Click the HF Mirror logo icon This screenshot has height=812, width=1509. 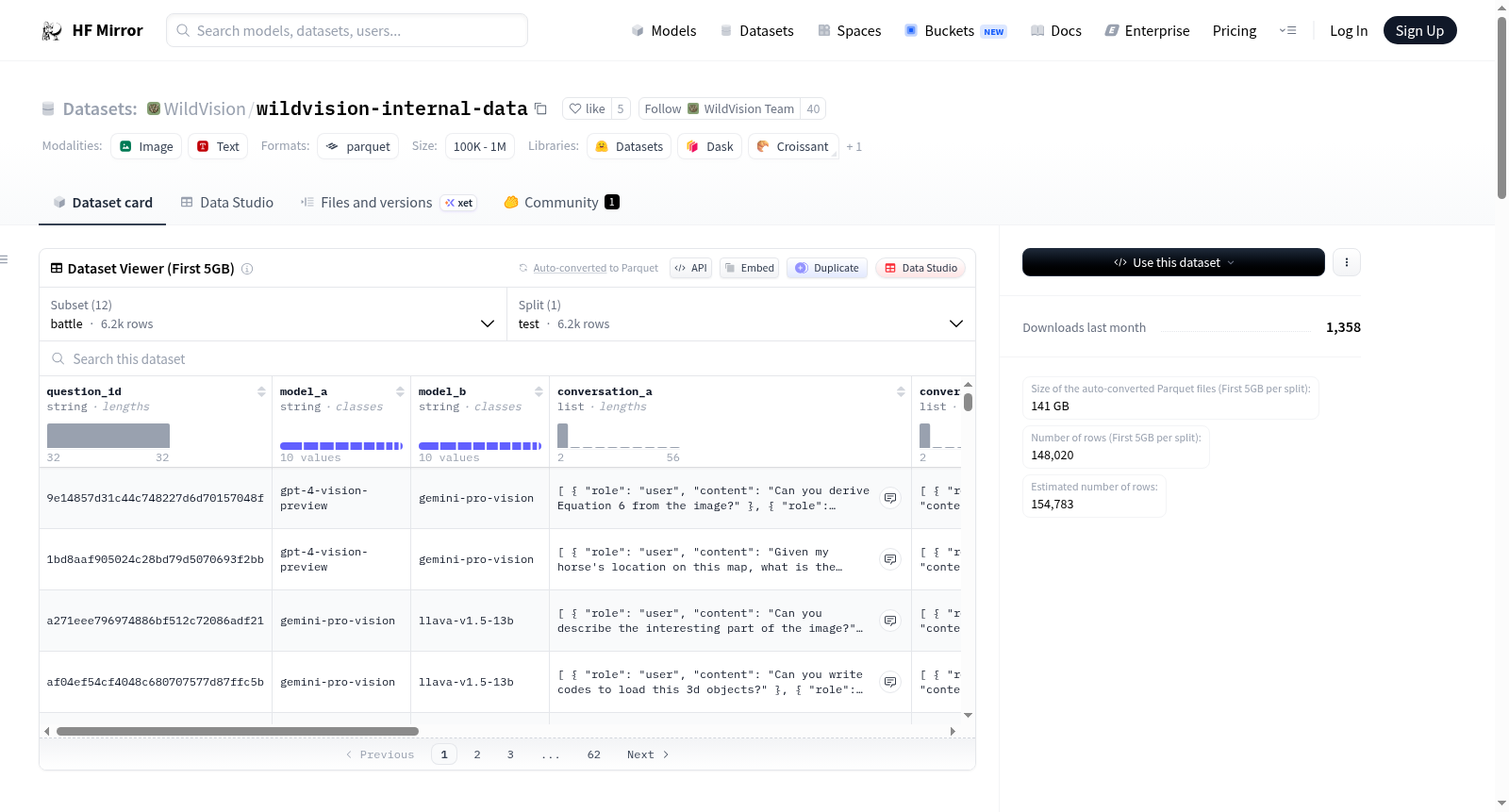[52, 31]
